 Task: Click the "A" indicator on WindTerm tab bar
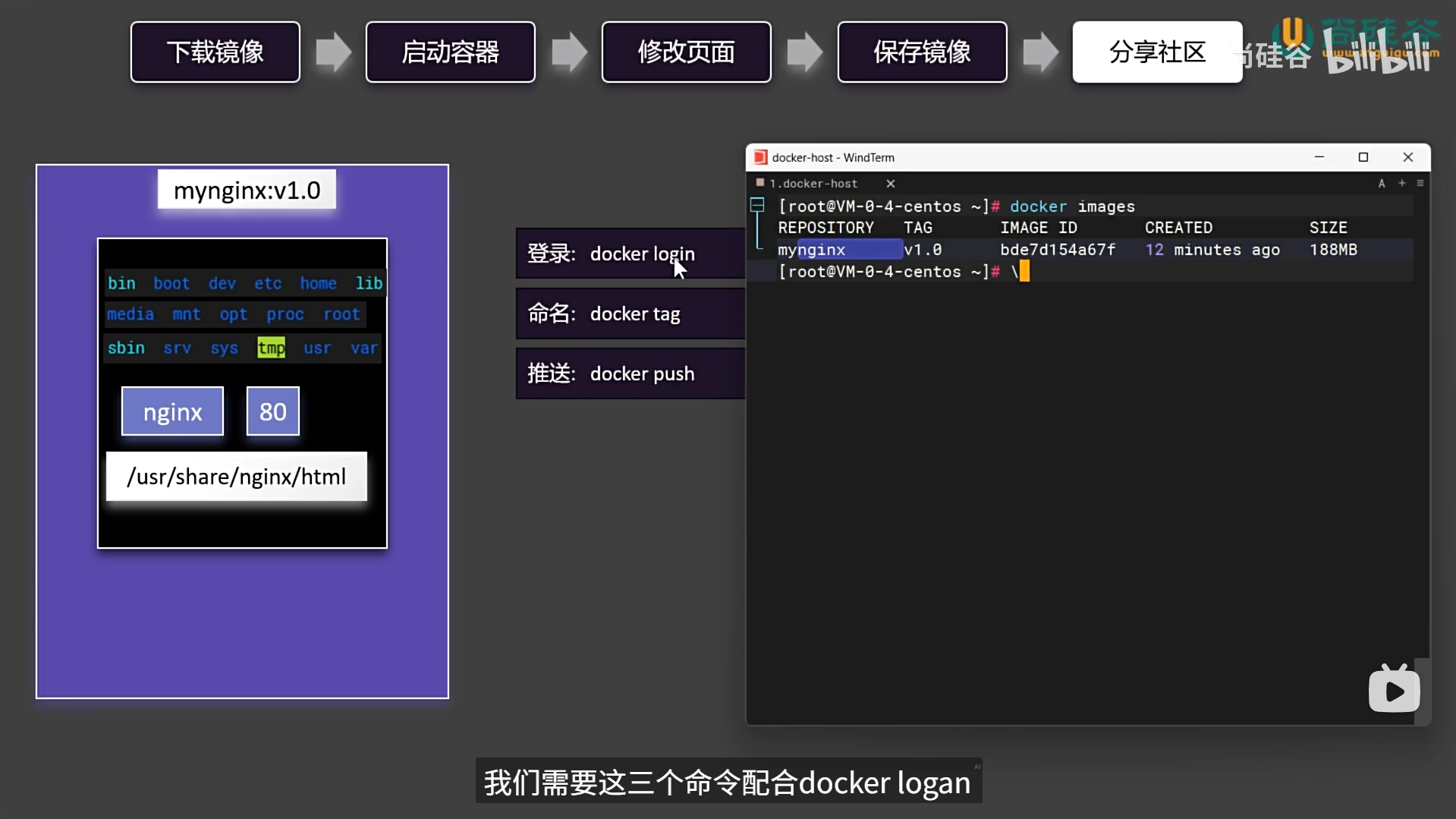point(1382,183)
